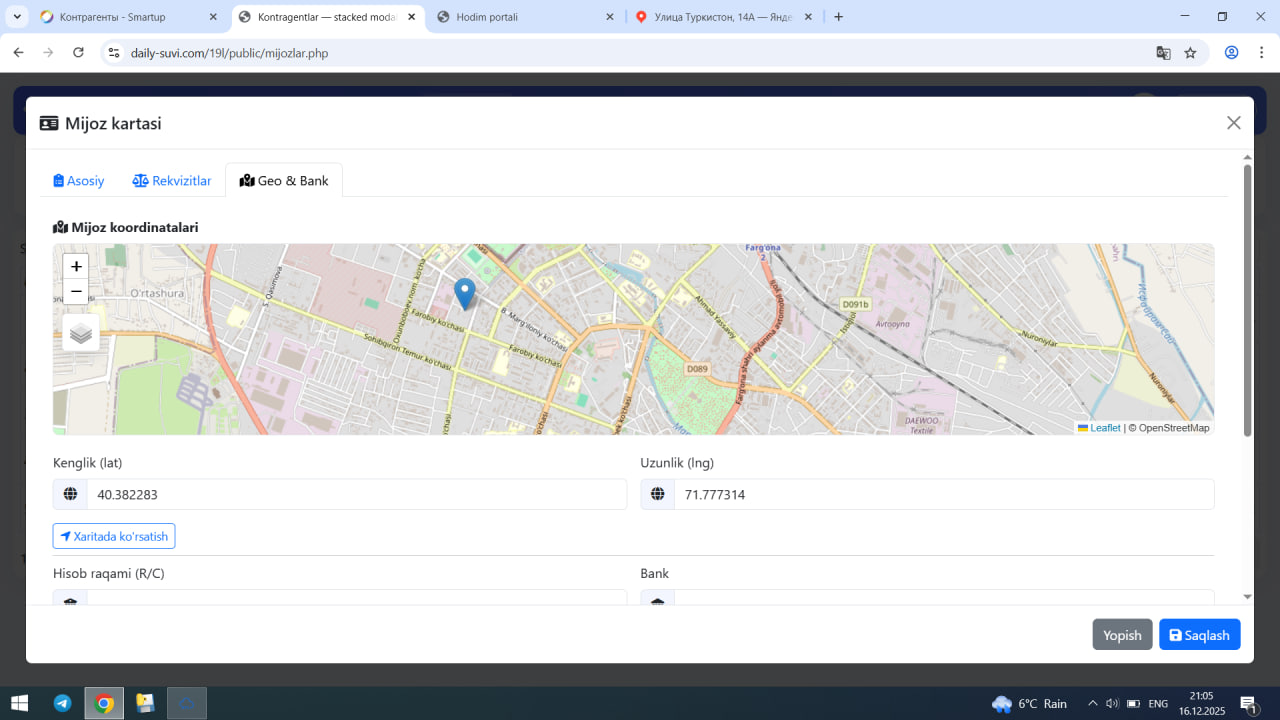Click the Google Translate icon in address bar
Screen dimensions: 1280x720
[1163, 53]
